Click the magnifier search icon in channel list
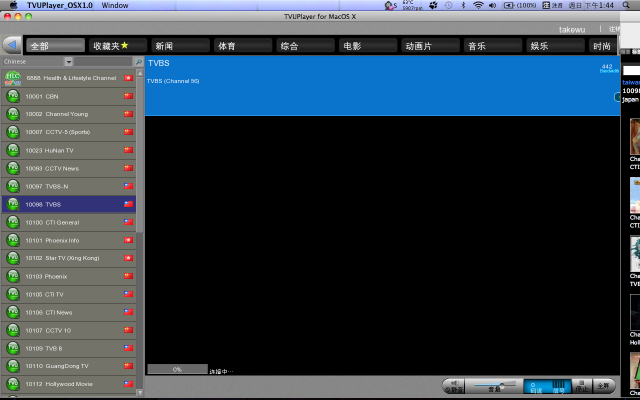 coord(138,62)
